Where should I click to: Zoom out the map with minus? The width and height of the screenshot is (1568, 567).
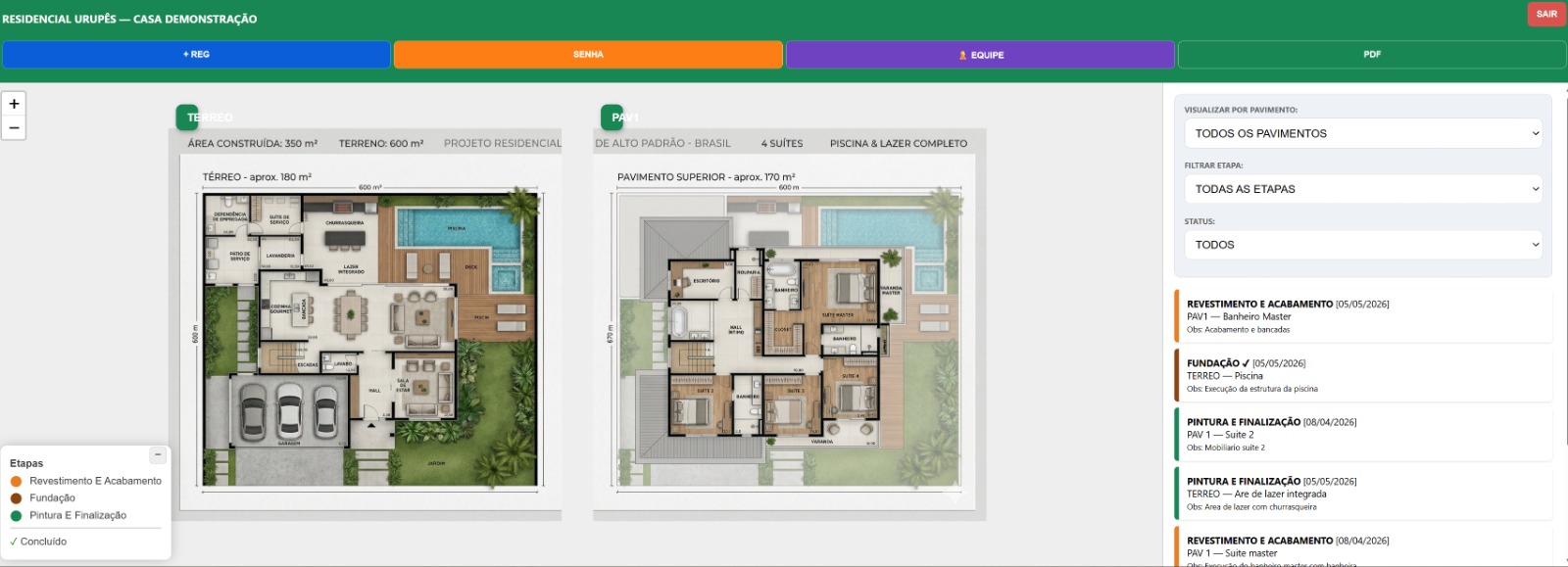[x=14, y=128]
